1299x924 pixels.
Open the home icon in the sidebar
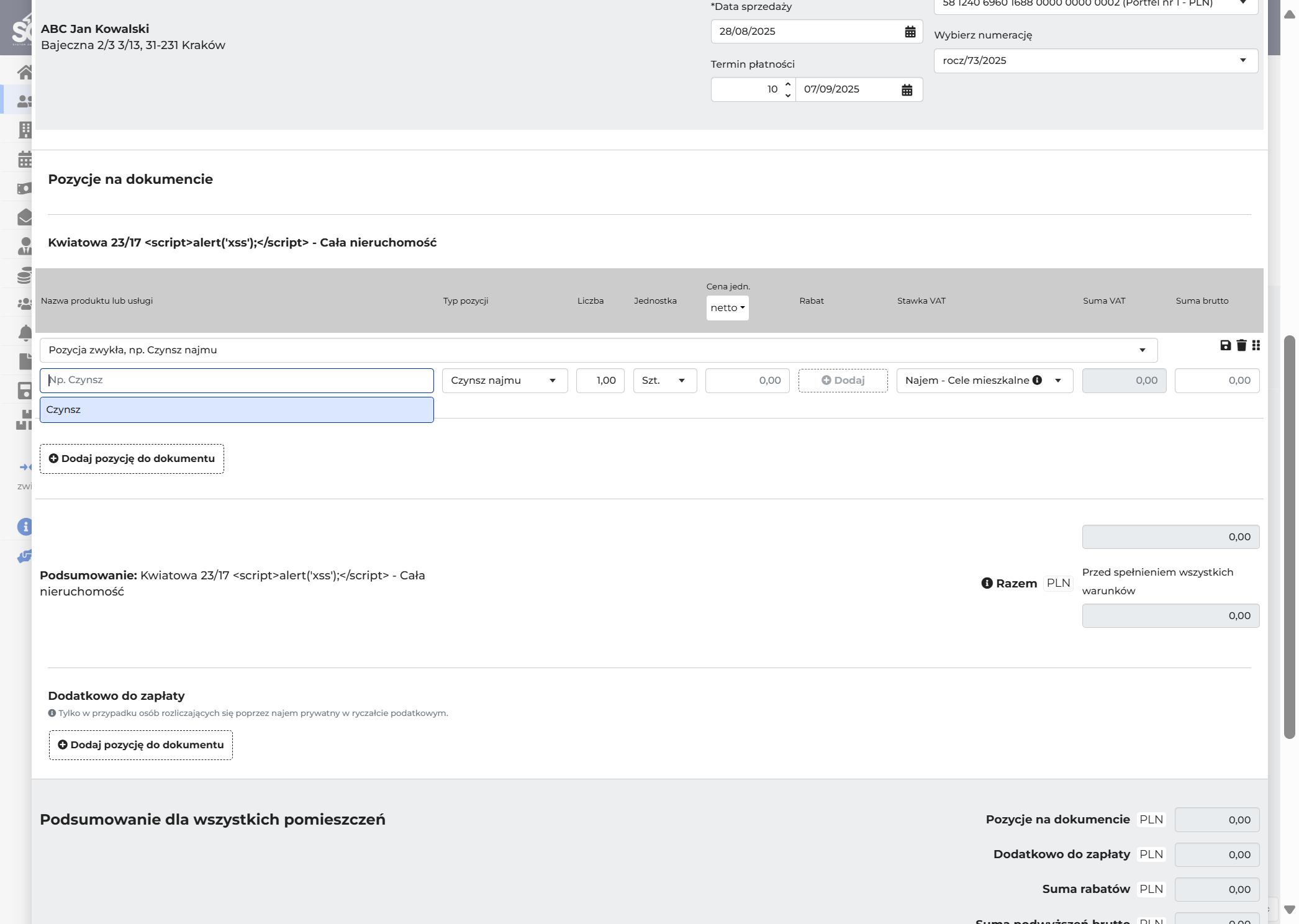[25, 72]
